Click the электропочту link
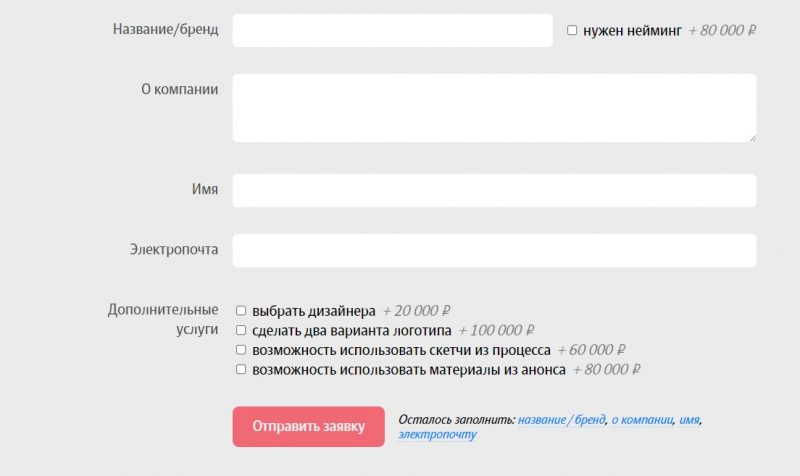800x476 pixels. [437, 436]
